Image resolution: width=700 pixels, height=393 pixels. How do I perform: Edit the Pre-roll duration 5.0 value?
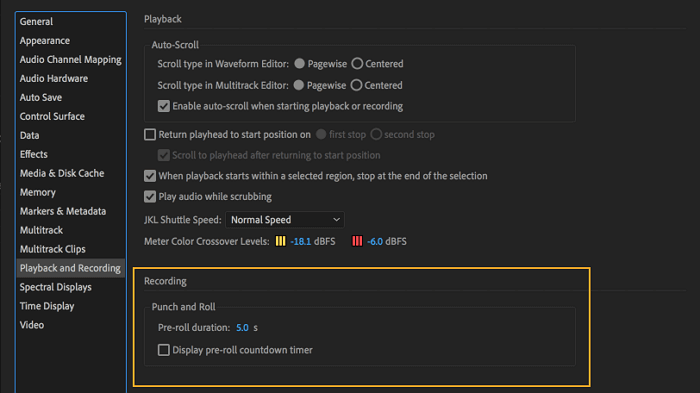click(242, 328)
